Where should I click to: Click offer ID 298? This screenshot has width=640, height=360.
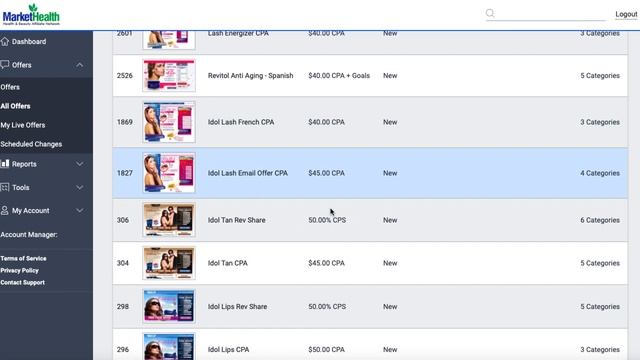pyautogui.click(x=123, y=307)
